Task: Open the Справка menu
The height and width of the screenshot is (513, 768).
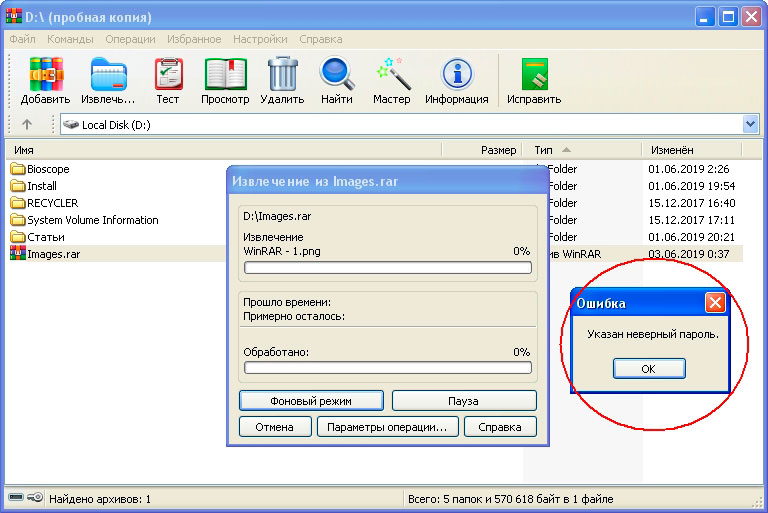Action: (321, 39)
